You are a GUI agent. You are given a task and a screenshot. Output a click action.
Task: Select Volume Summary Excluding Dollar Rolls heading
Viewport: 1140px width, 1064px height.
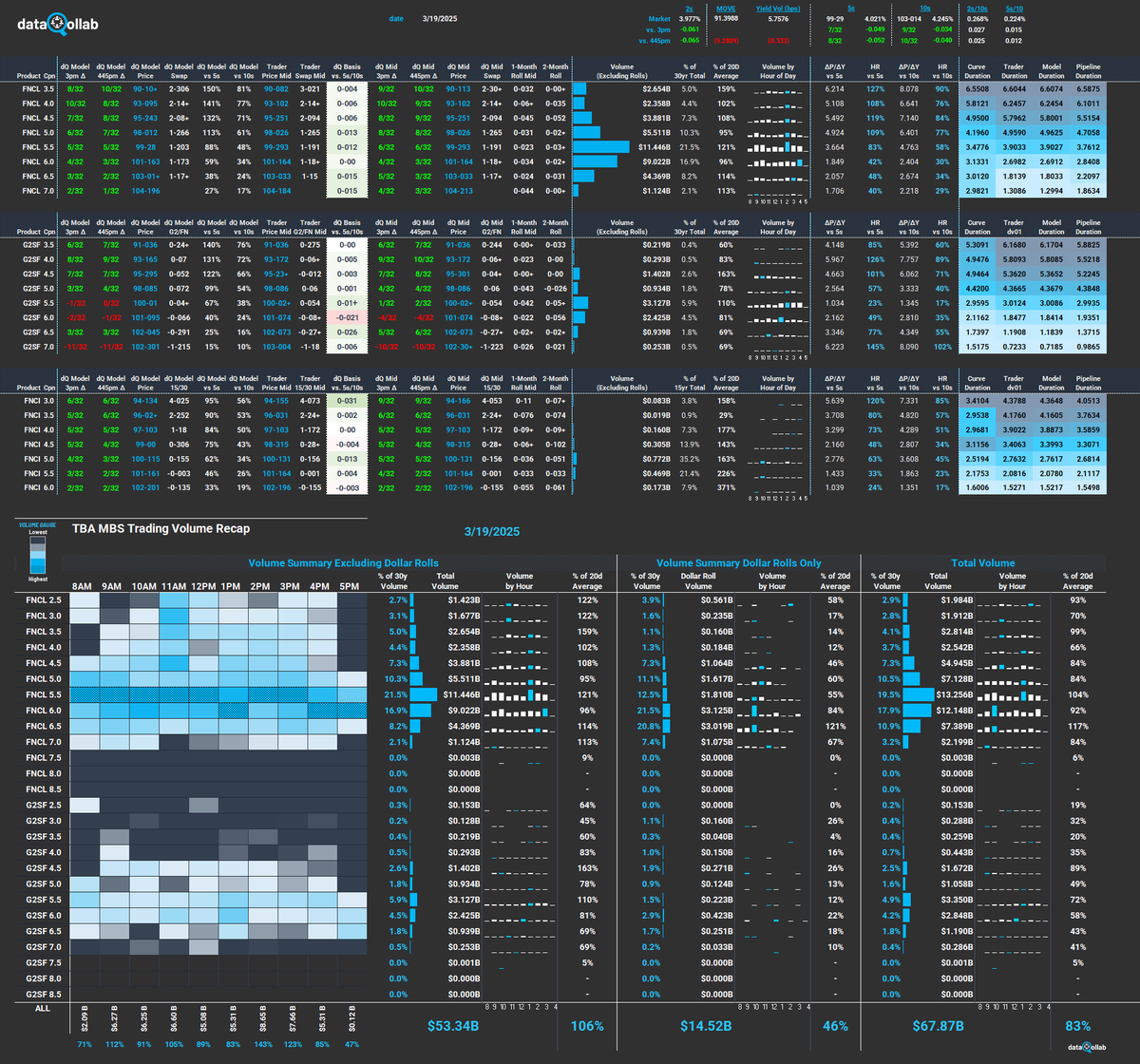pyautogui.click(x=343, y=562)
